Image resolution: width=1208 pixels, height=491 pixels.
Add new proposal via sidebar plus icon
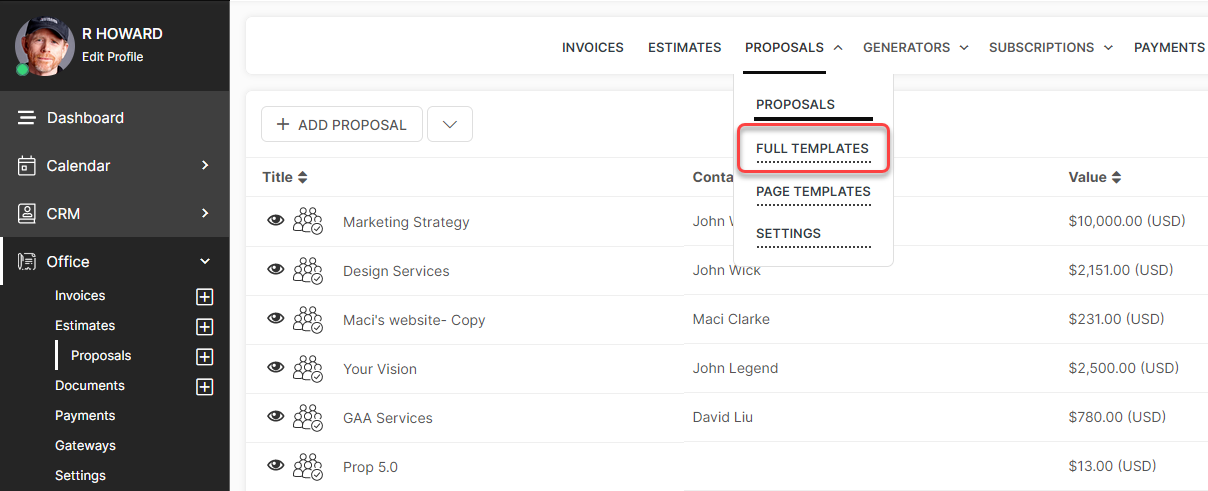(205, 357)
